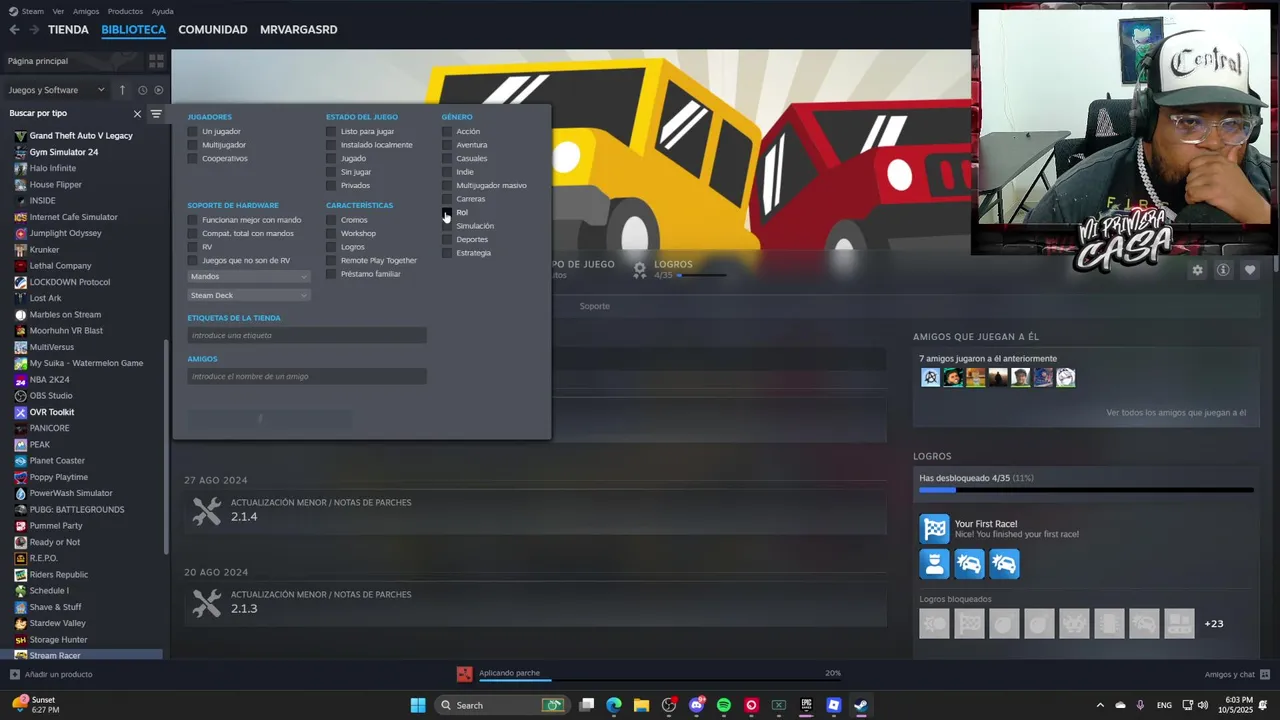The height and width of the screenshot is (720, 1280).
Task: Open the 'Mandos' dropdown
Action: 249,276
